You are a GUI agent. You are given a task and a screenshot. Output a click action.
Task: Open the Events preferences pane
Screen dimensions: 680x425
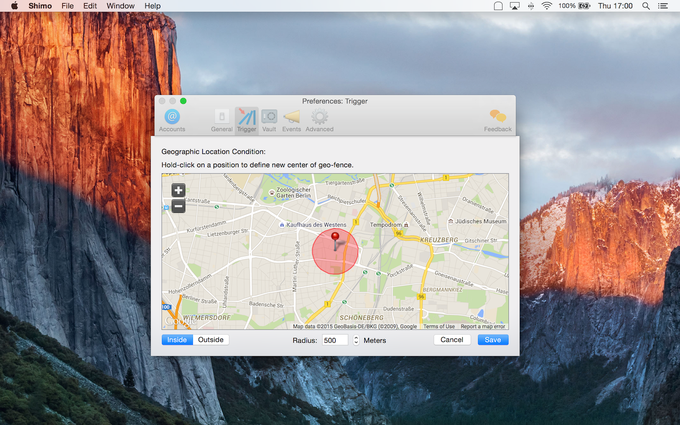click(x=291, y=120)
